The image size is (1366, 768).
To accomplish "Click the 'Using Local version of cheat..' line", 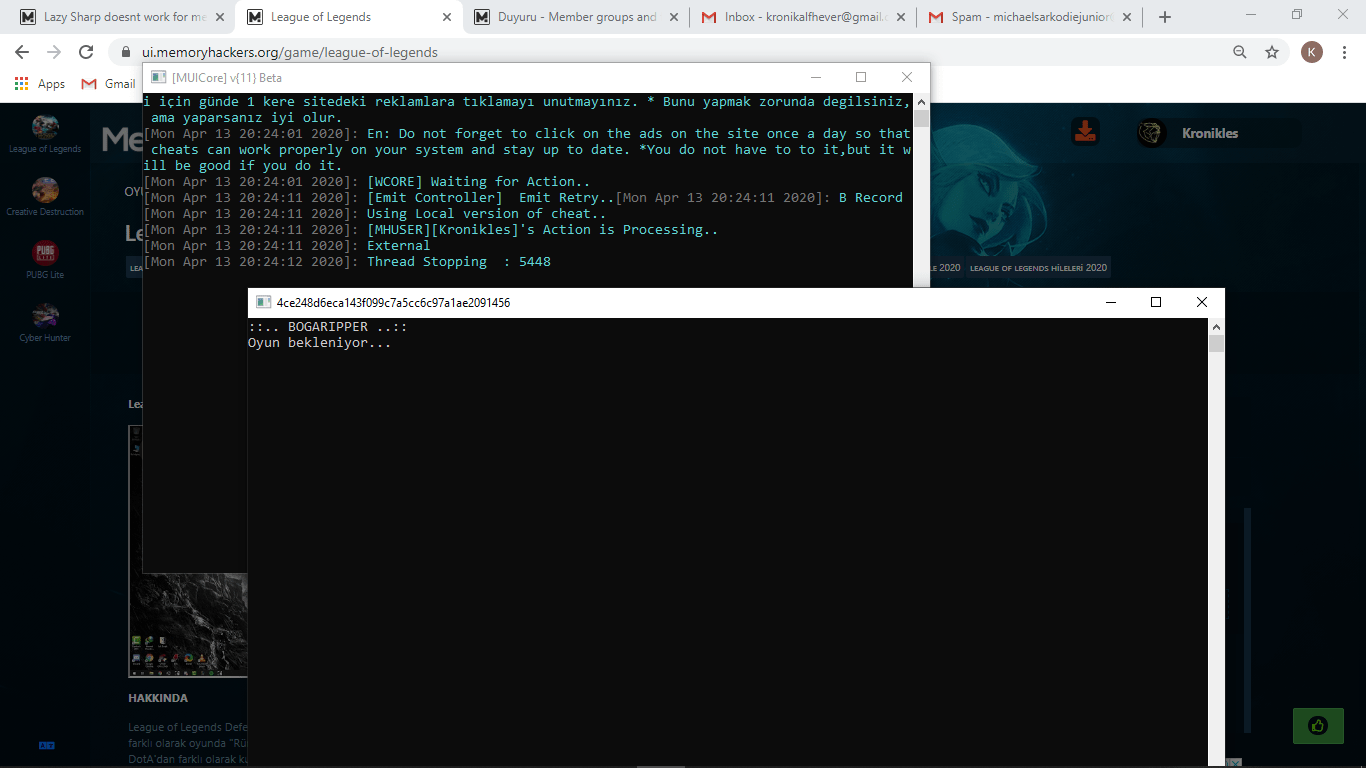I will [487, 214].
